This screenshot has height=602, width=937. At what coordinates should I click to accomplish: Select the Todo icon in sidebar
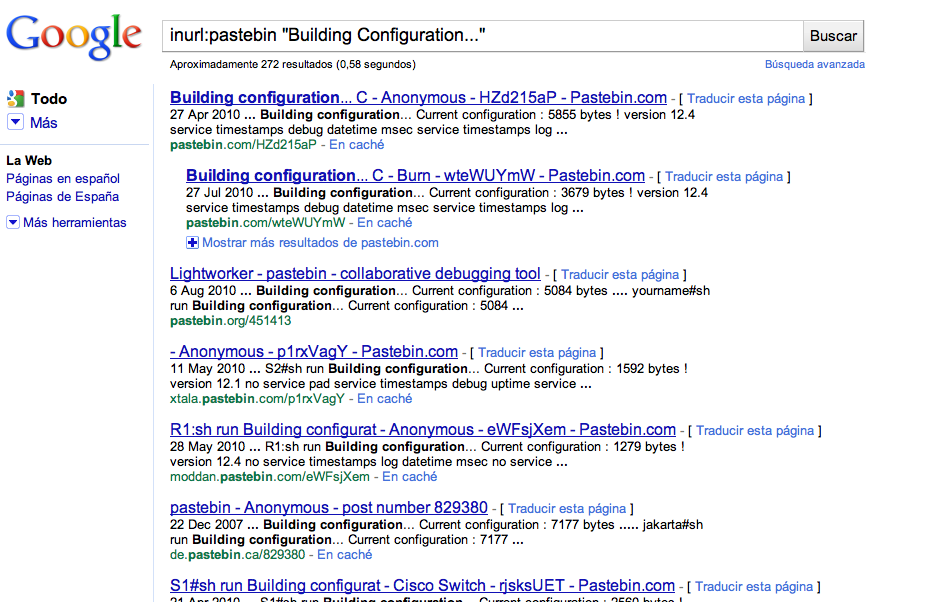[x=15, y=99]
